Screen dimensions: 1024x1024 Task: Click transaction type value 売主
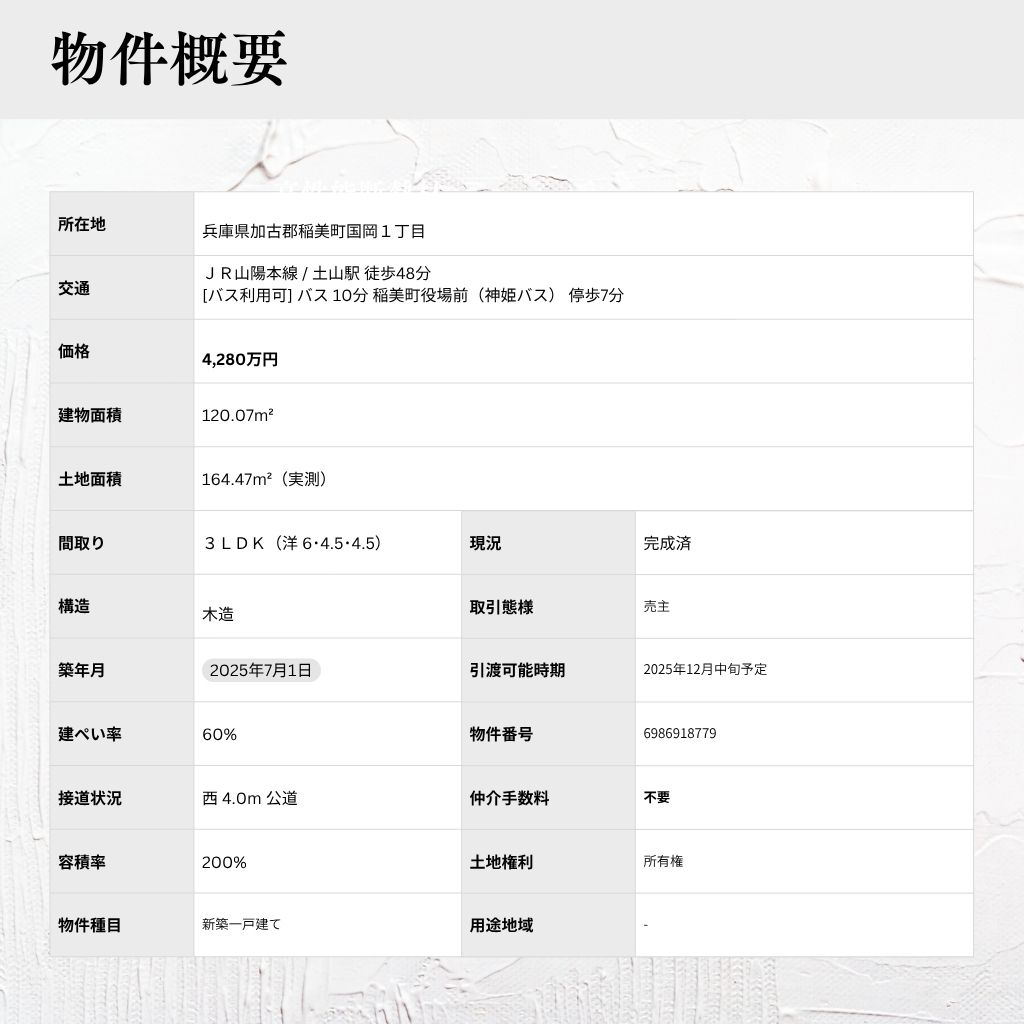point(656,607)
